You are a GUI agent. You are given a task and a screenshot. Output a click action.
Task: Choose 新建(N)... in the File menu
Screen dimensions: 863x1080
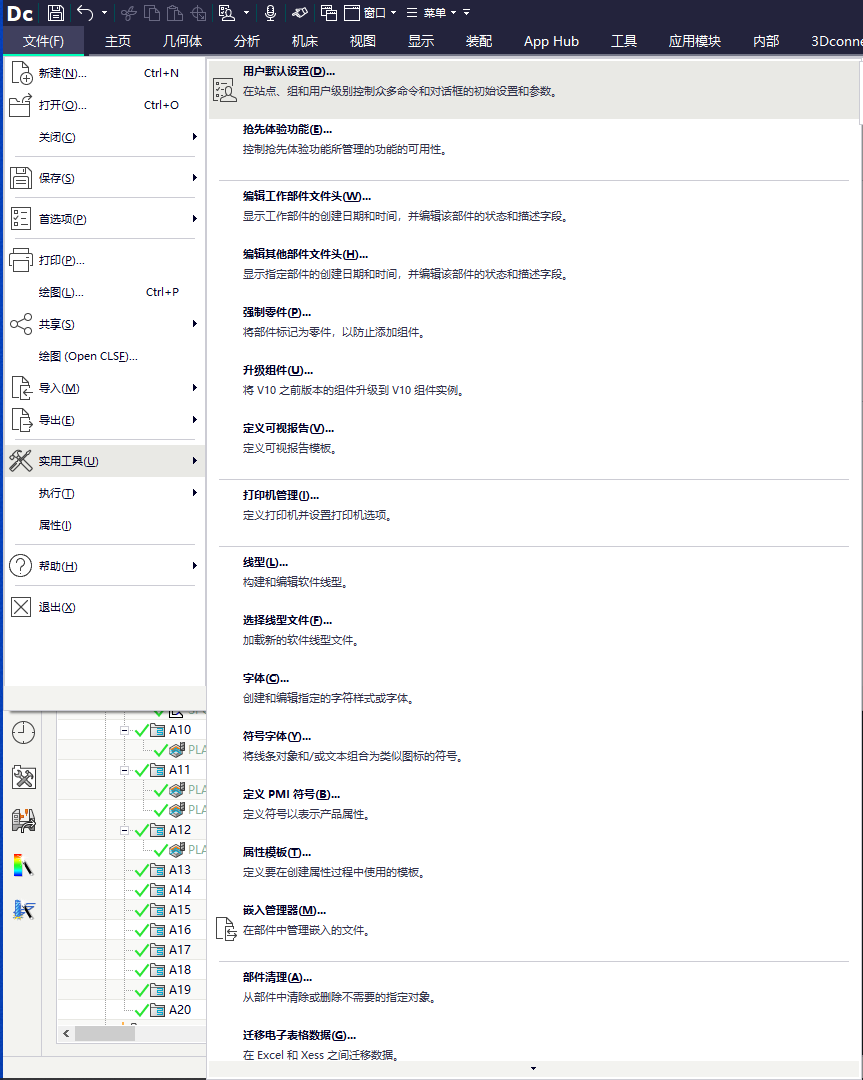(x=104, y=73)
